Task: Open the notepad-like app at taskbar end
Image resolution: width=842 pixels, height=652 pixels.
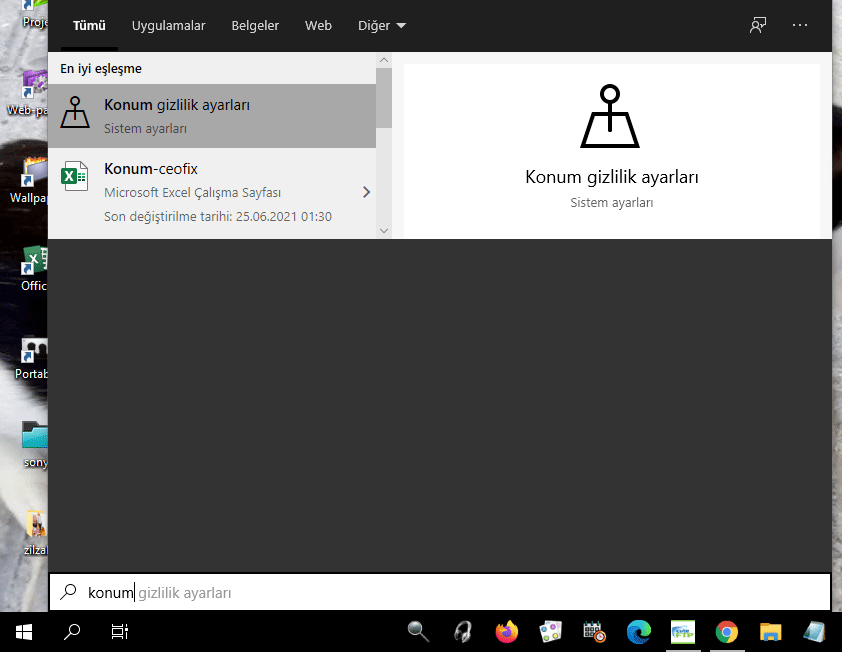Action: coord(814,632)
